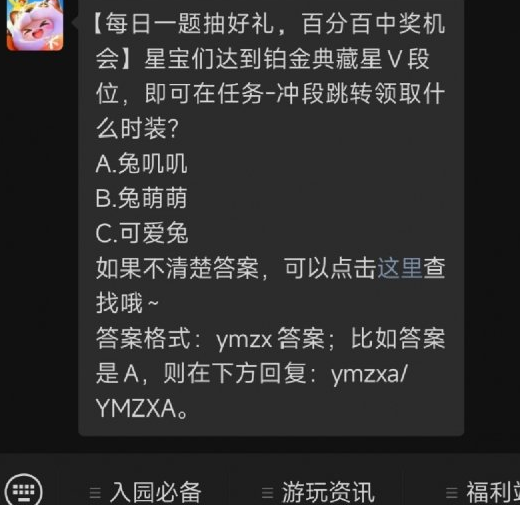Open the 入园必备 bottom menu
The height and width of the screenshot is (505, 520).
coord(146,492)
